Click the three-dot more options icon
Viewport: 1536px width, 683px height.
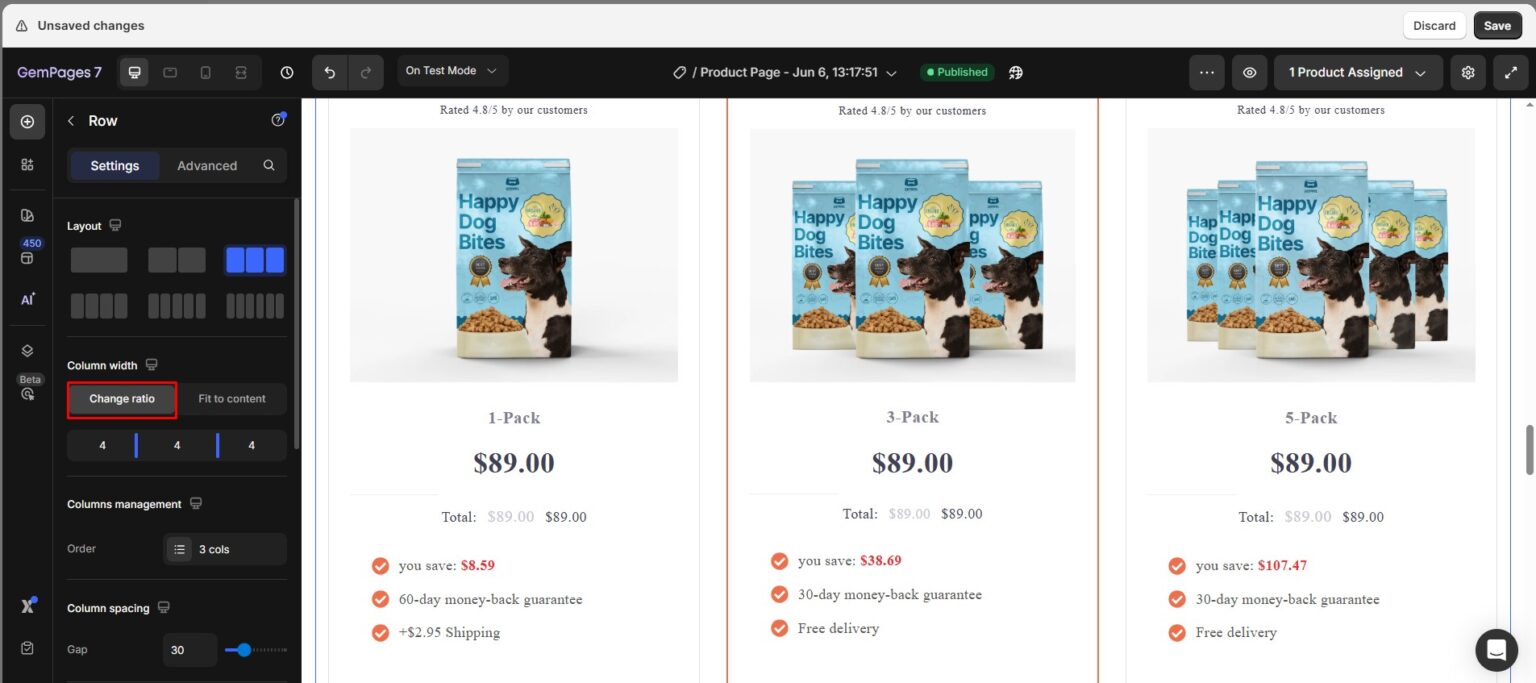click(1206, 72)
